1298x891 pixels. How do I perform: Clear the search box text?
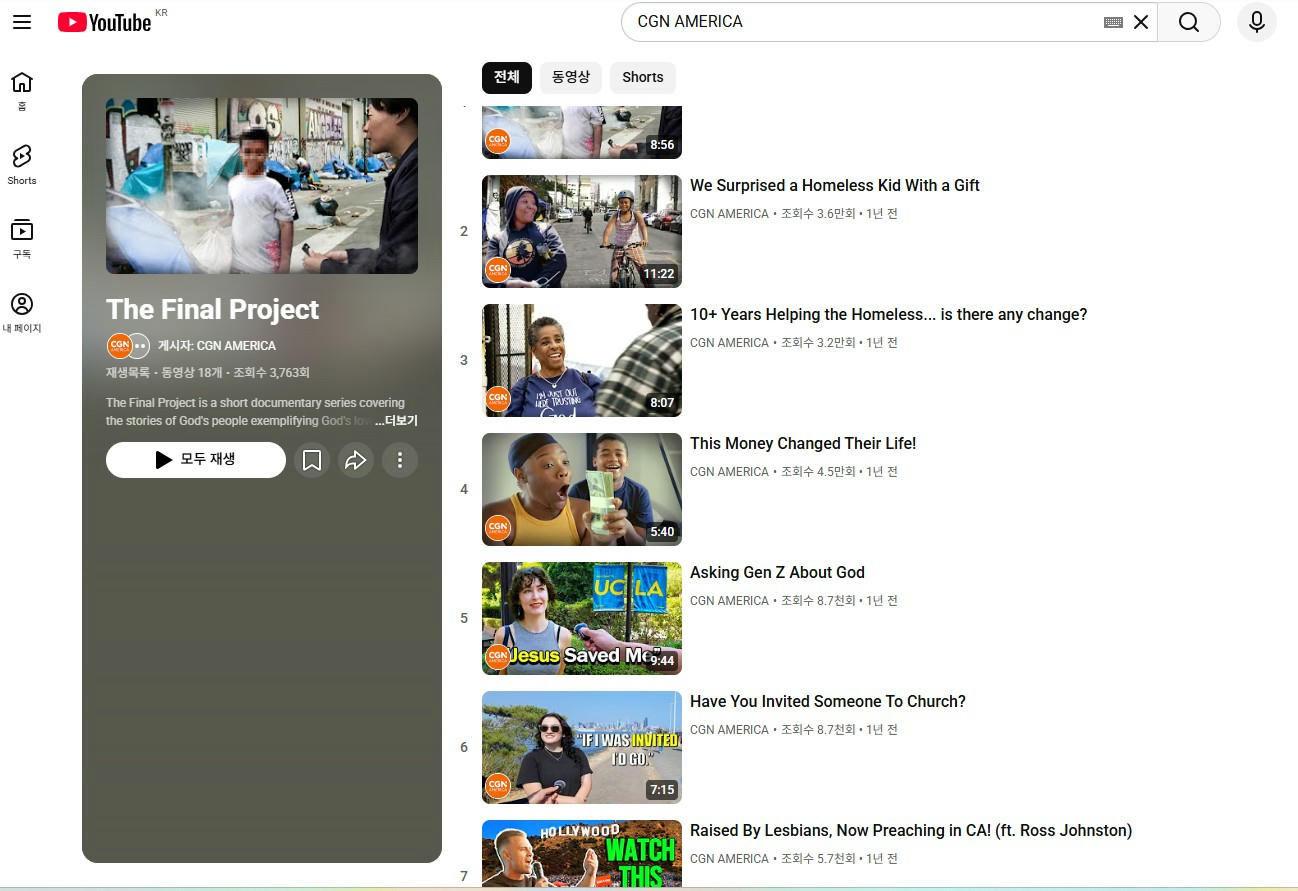(x=1140, y=22)
